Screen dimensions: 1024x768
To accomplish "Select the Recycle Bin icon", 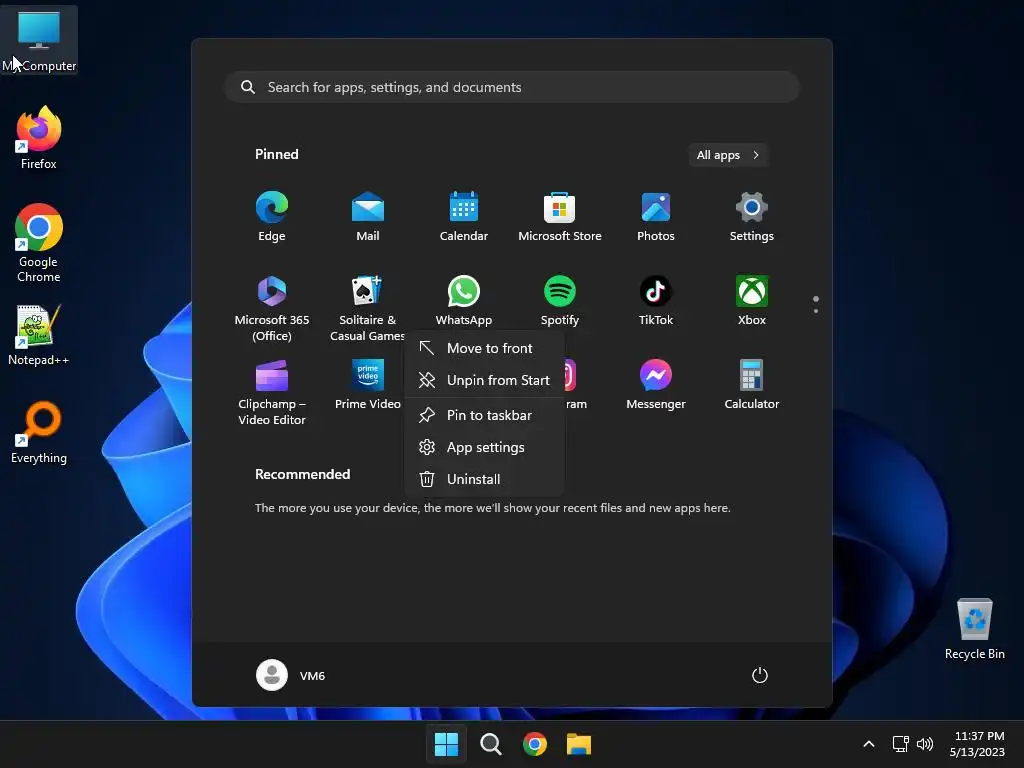I will pos(974,629).
